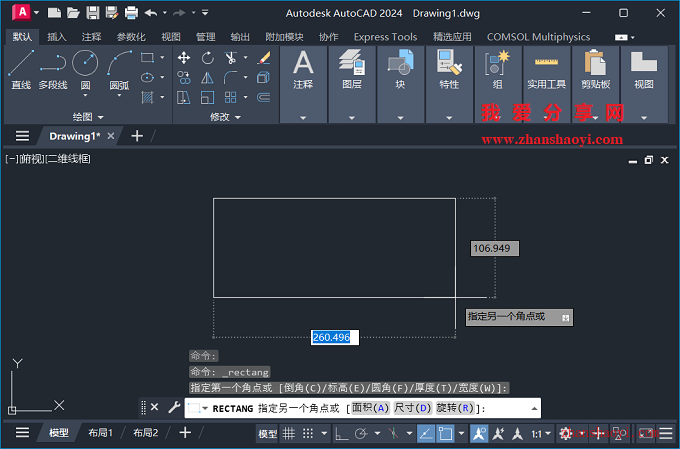
Task: Expand the Circle (圆) options dropdown arrow
Action: (x=85, y=95)
